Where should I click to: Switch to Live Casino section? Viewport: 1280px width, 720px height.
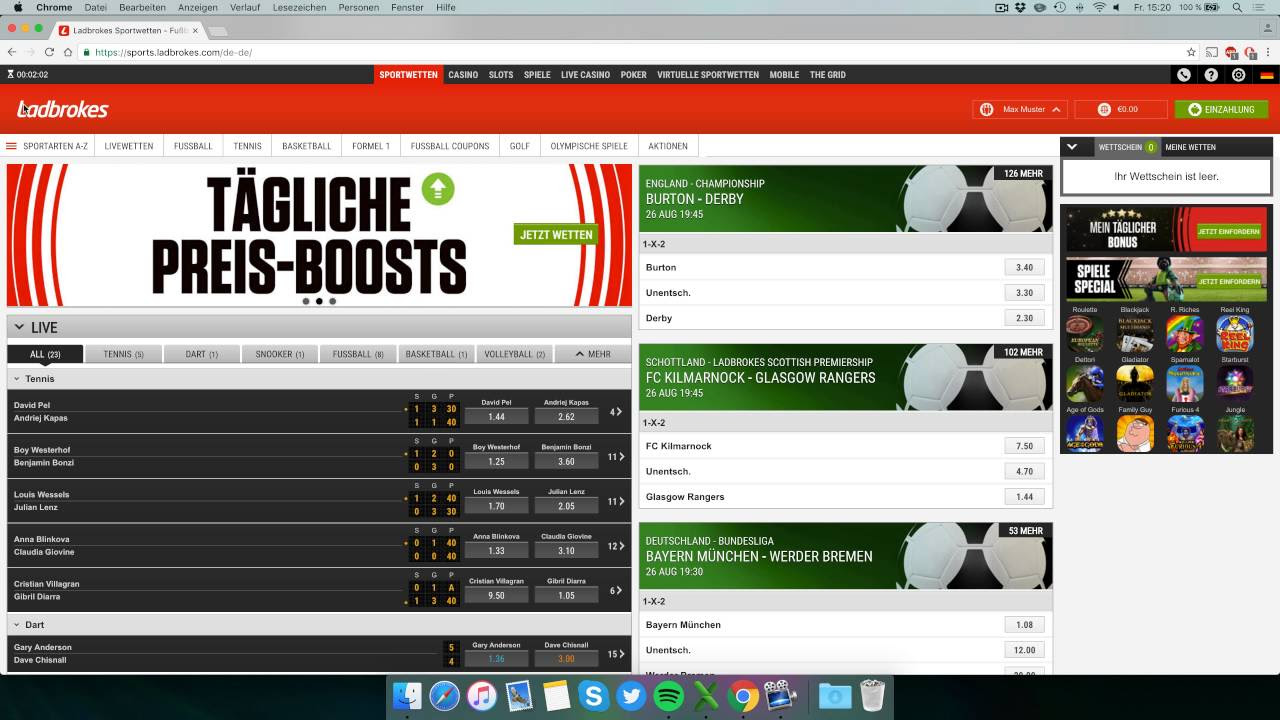tap(585, 75)
